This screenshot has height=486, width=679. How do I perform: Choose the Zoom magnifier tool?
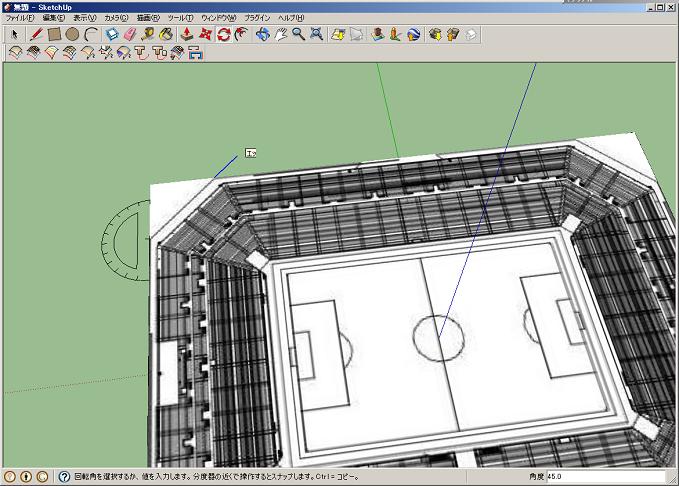[x=298, y=34]
